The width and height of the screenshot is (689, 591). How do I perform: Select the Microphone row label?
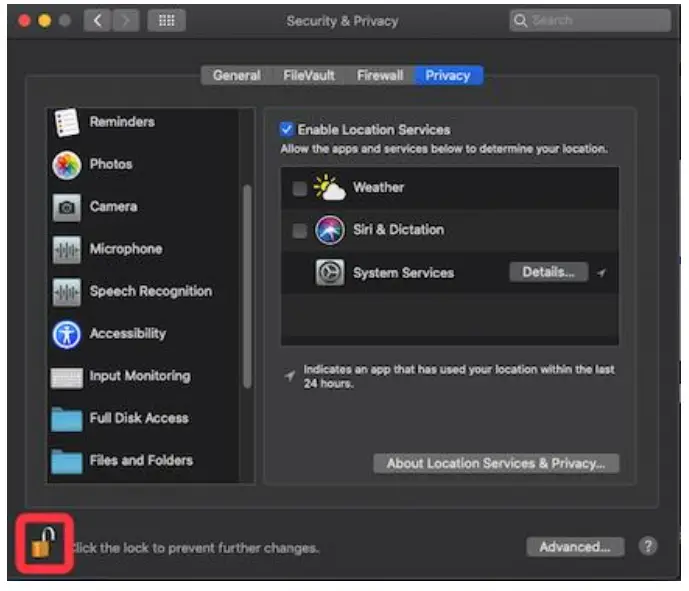[x=126, y=249]
